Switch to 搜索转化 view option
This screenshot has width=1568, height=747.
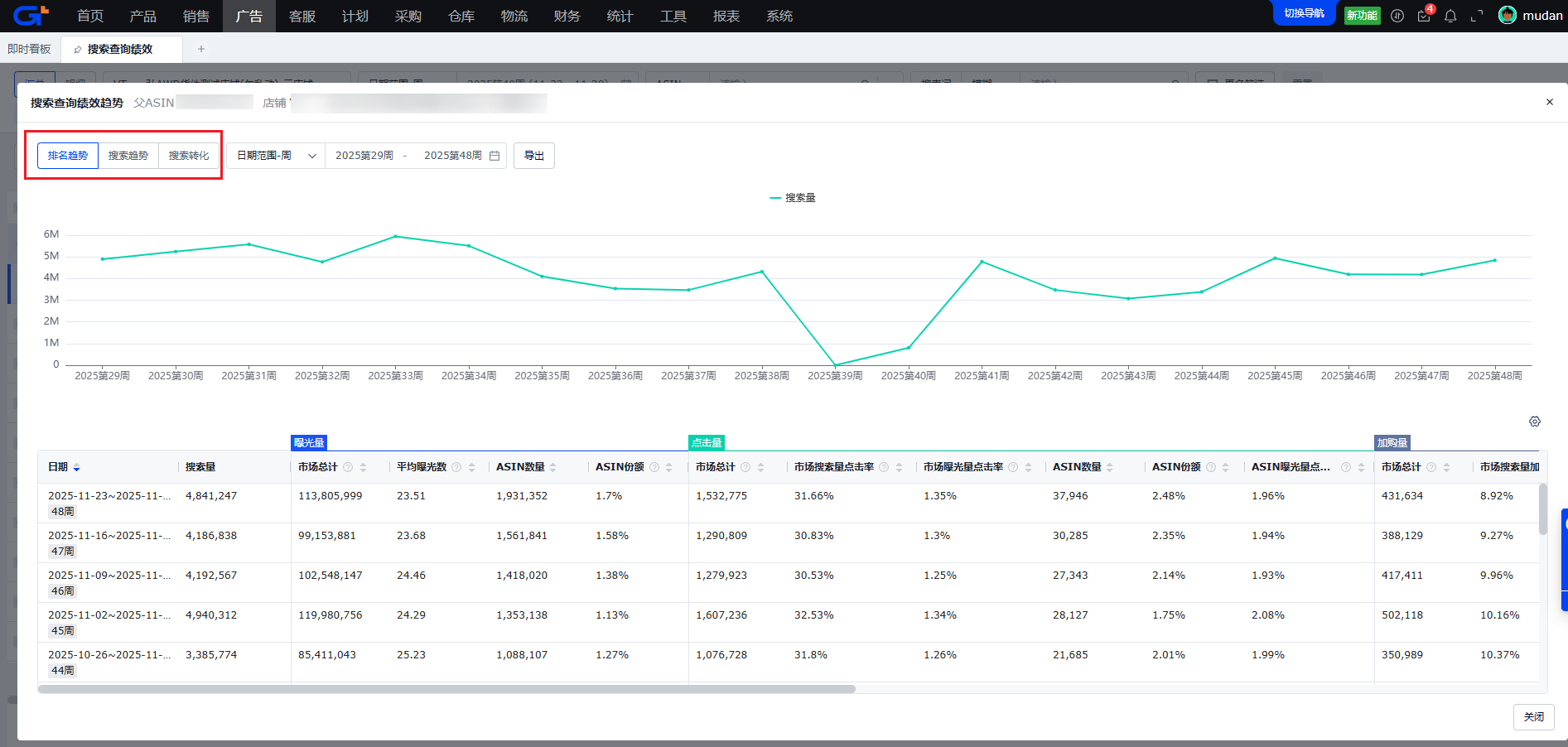coord(189,156)
